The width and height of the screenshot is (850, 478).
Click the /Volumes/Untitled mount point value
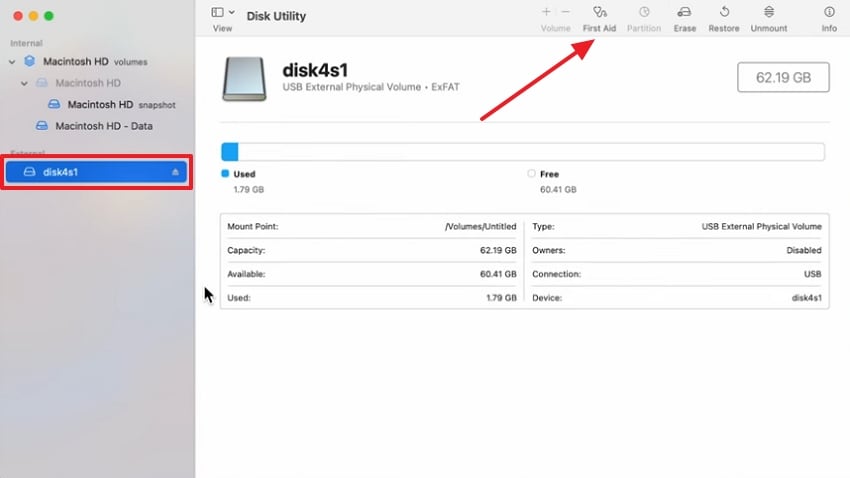tap(480, 227)
